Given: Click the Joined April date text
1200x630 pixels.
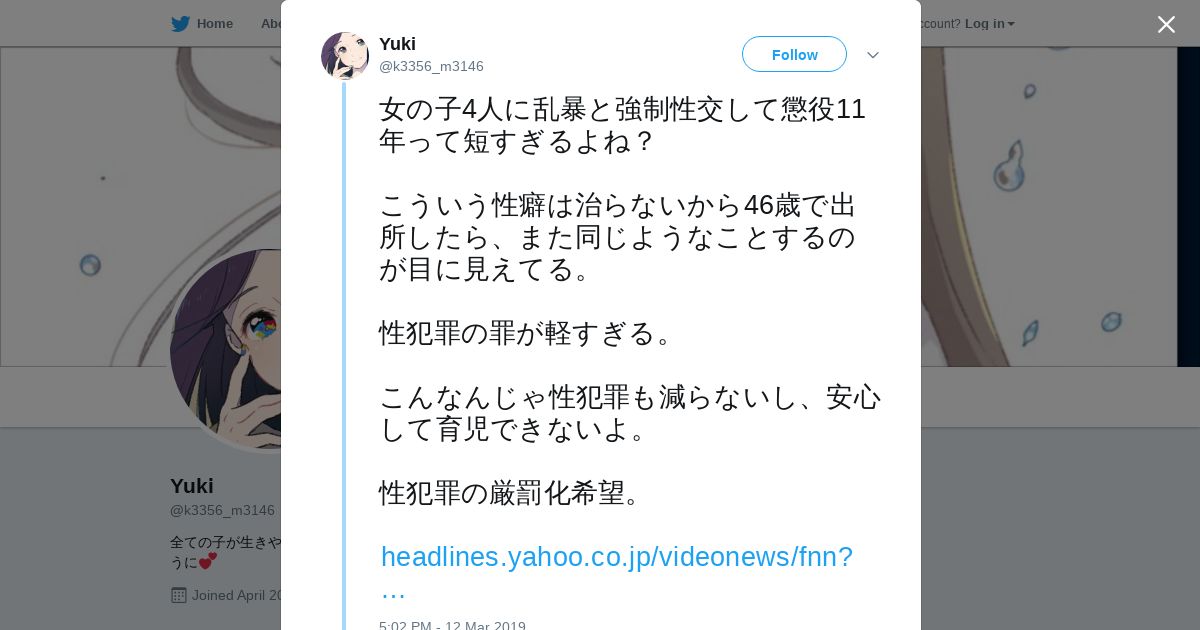Looking at the screenshot, I should coord(237,595).
